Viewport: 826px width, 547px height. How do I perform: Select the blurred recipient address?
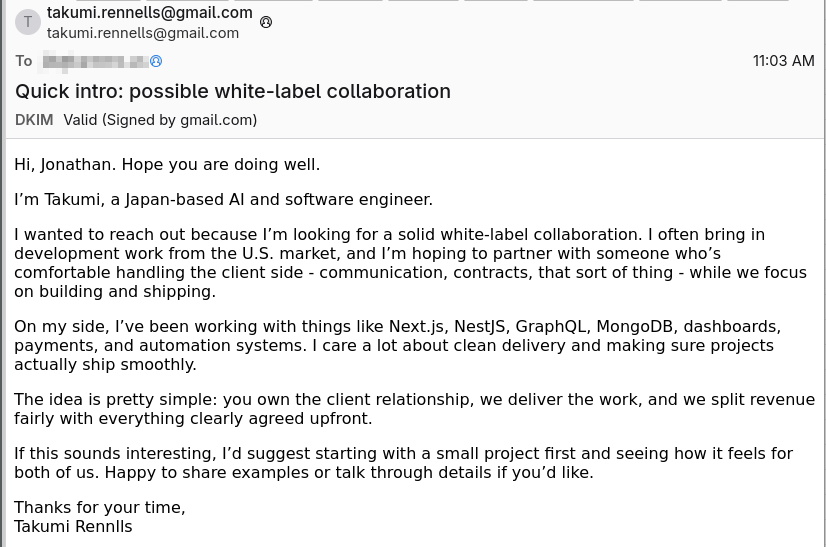[93, 61]
